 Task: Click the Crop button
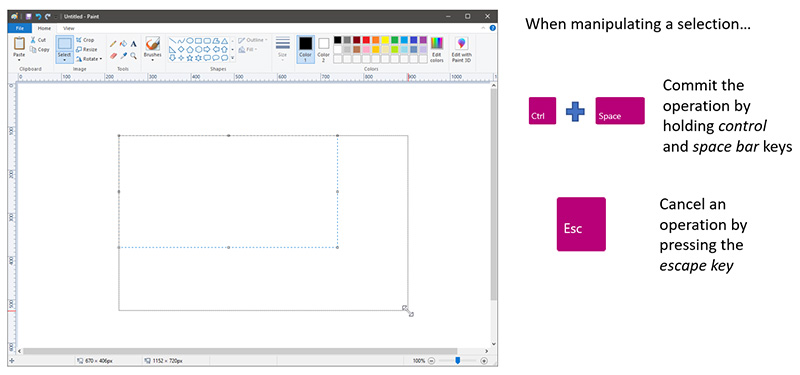tap(85, 40)
